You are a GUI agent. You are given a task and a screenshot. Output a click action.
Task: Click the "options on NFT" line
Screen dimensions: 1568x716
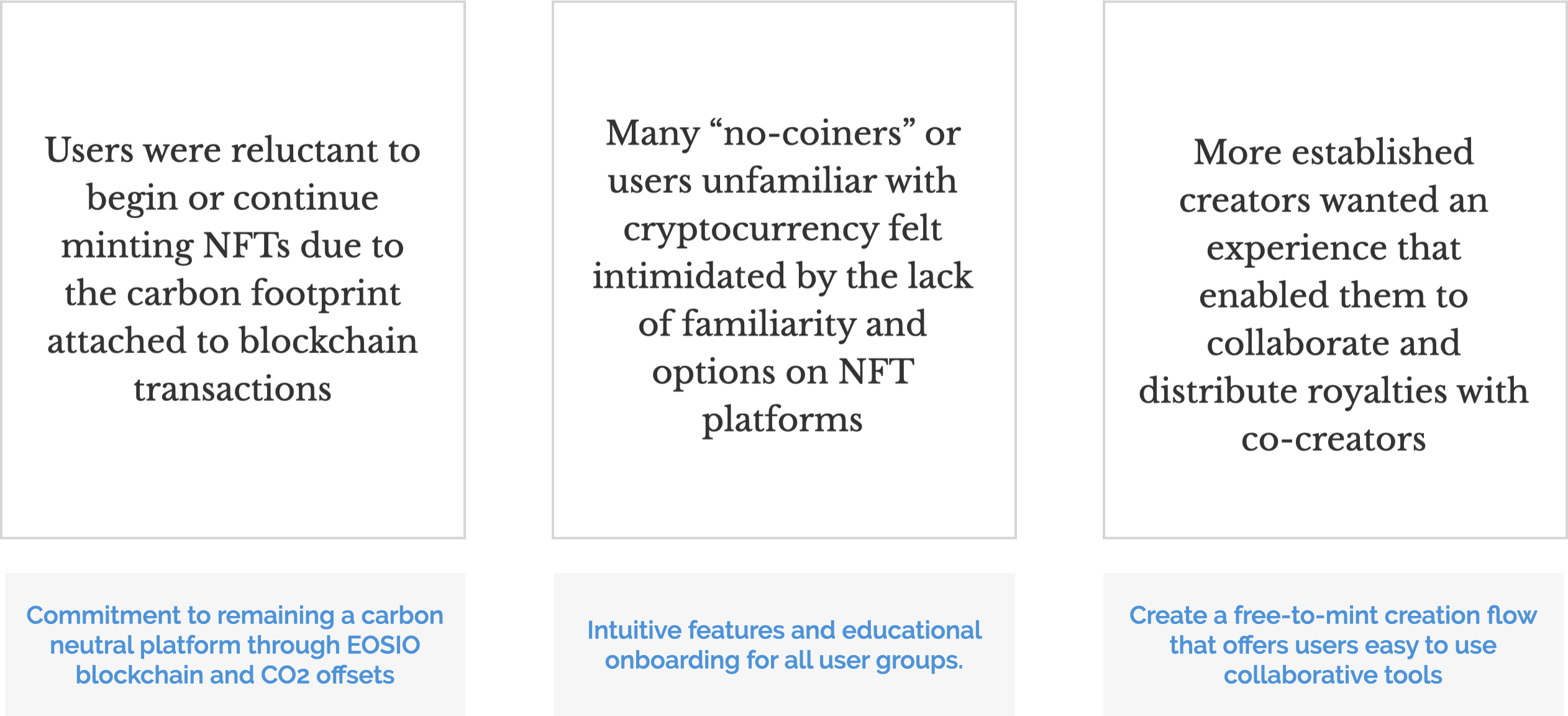(783, 372)
